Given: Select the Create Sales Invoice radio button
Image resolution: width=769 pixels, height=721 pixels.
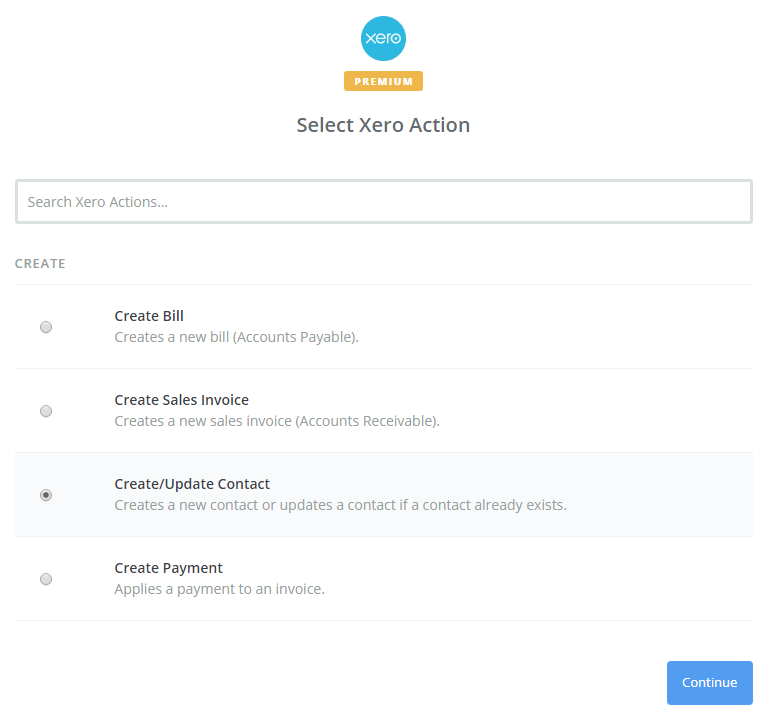Looking at the screenshot, I should point(46,411).
